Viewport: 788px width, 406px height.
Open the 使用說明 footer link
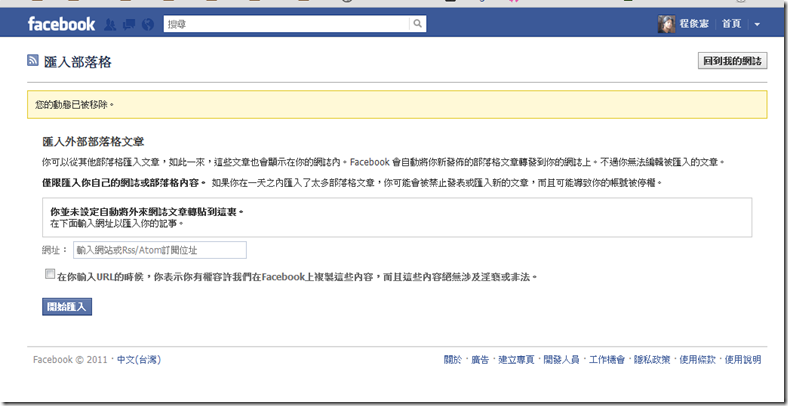[x=743, y=360]
